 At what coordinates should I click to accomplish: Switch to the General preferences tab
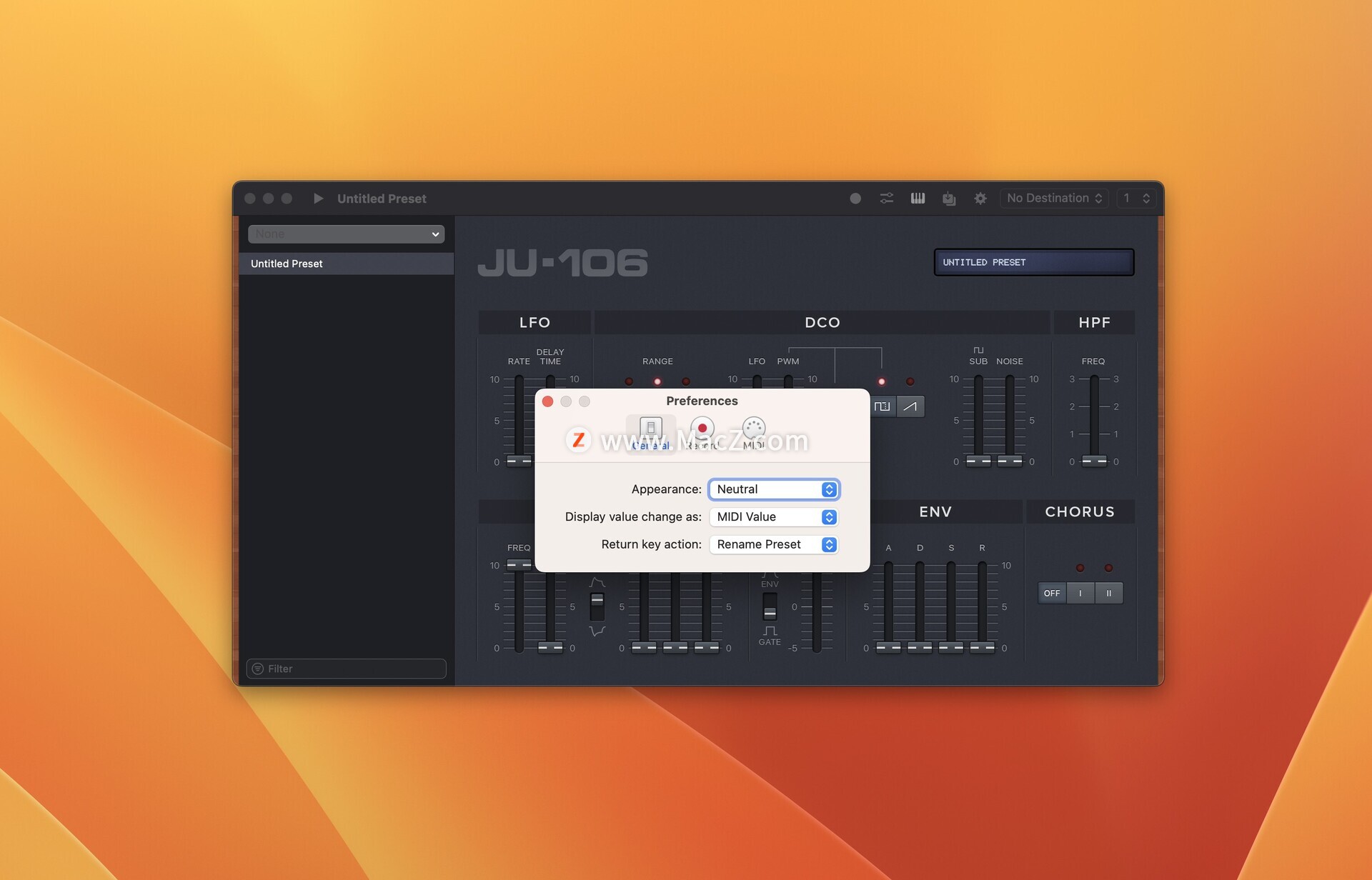(x=650, y=433)
